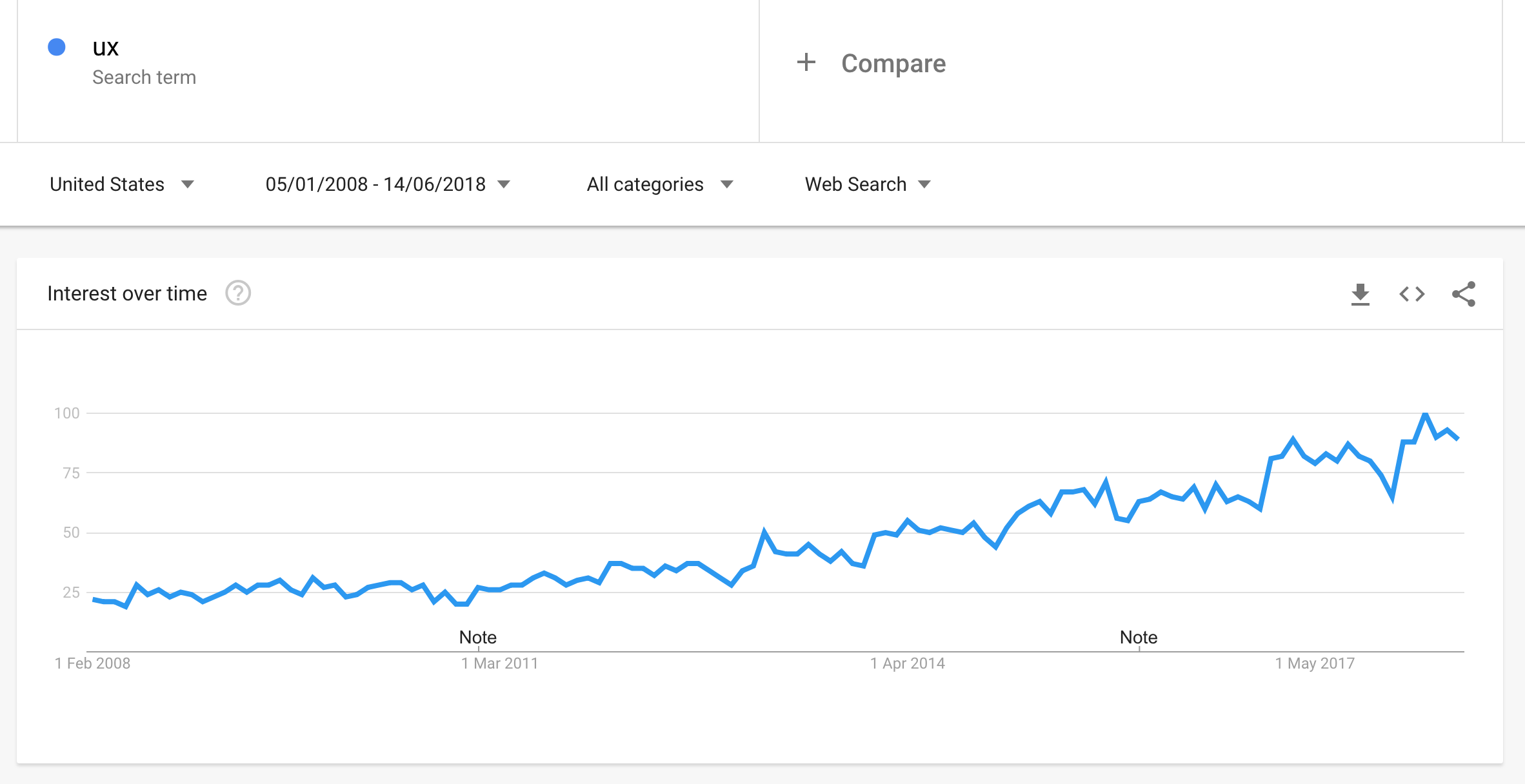Image resolution: width=1525 pixels, height=784 pixels.
Task: Click the 1 Feb 2008 axis label
Action: click(x=92, y=663)
